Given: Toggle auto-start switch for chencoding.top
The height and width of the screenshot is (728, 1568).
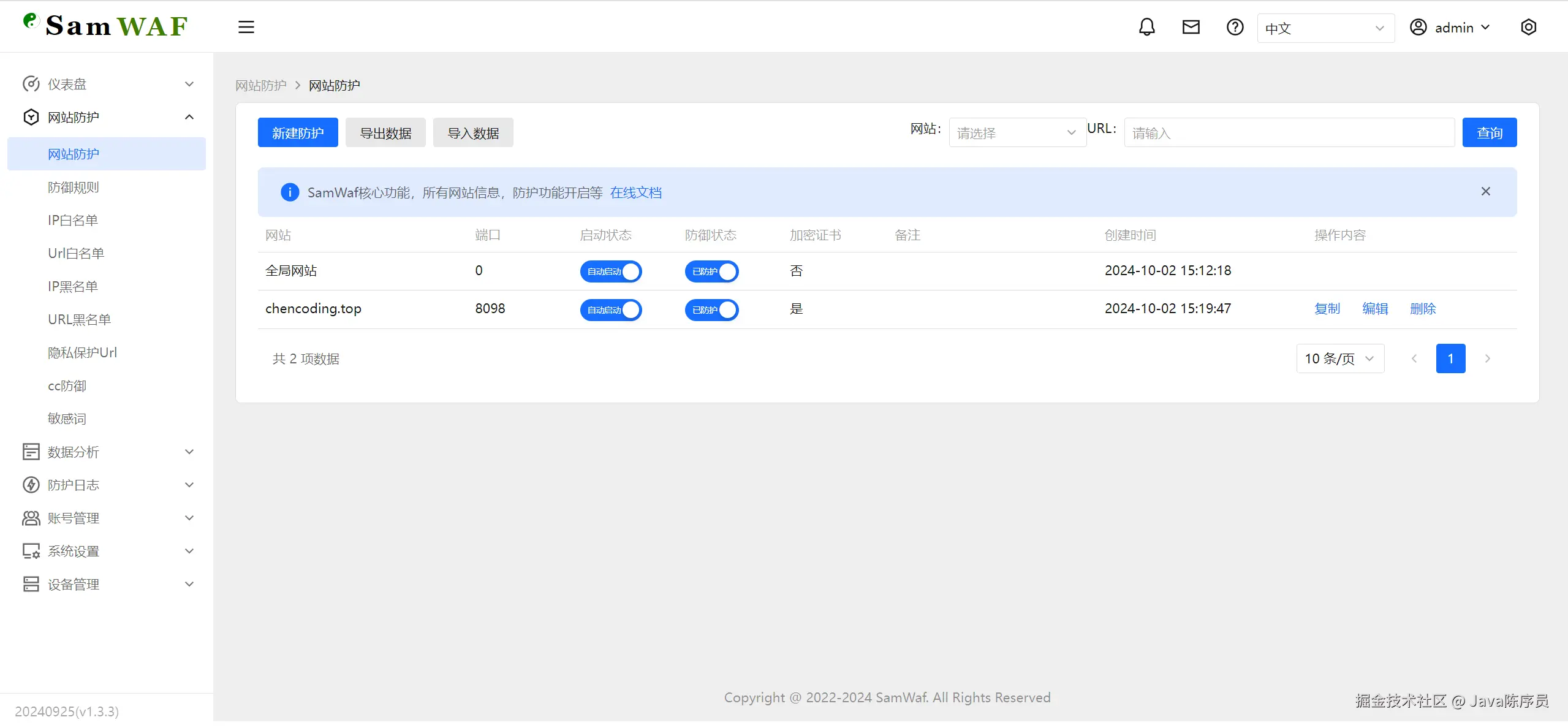Looking at the screenshot, I should [x=610, y=310].
